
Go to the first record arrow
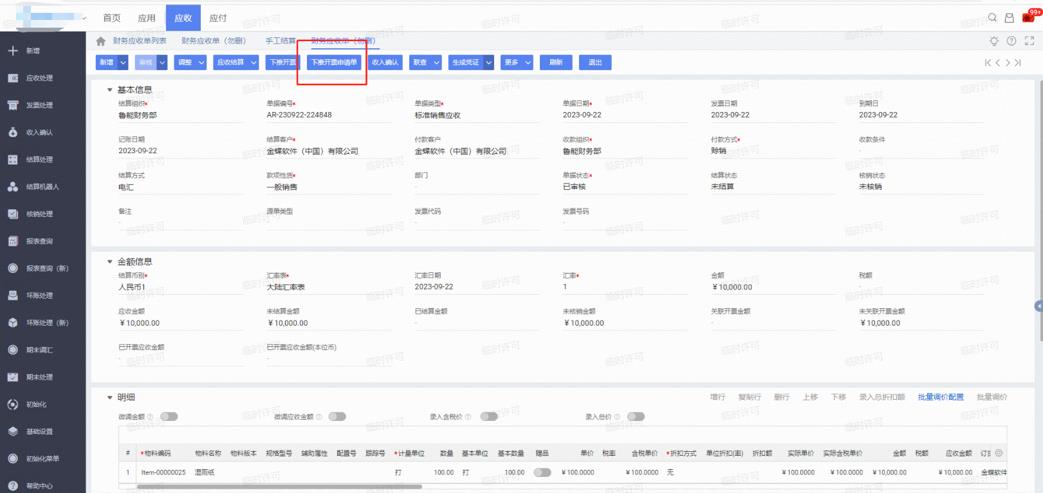(x=988, y=63)
